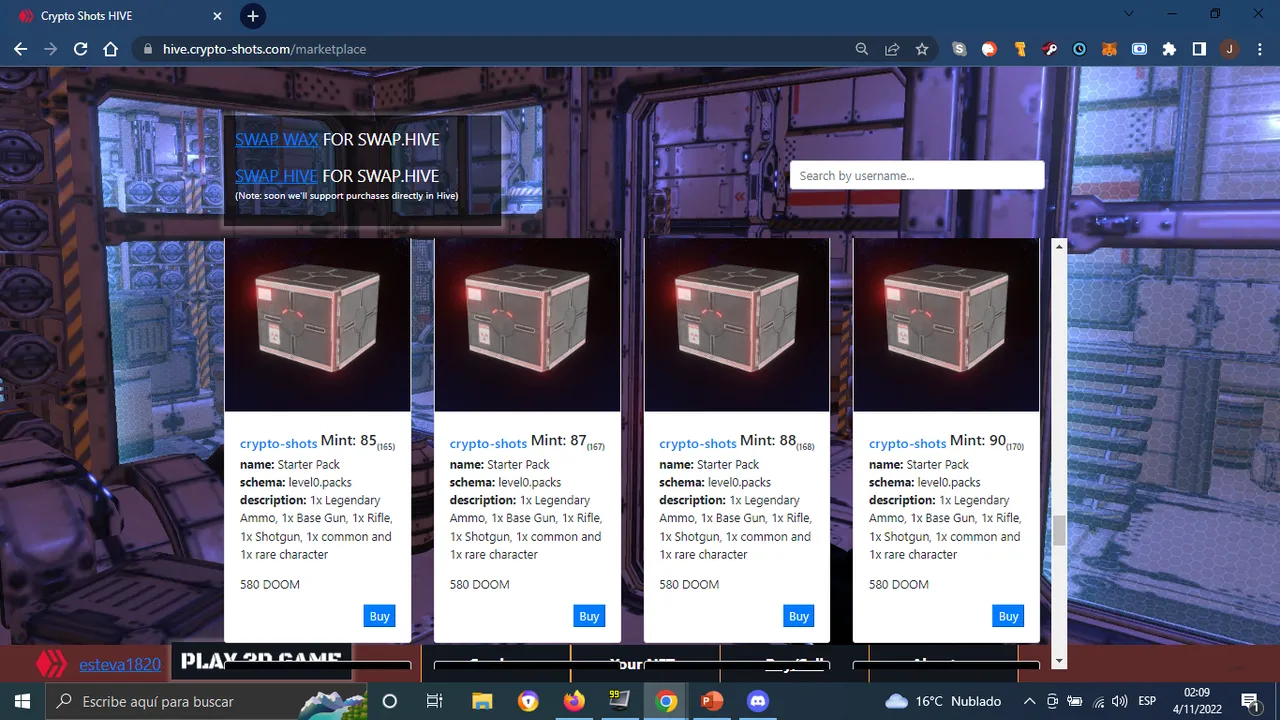
Task: Open the ESP language selector
Action: pyautogui.click(x=1147, y=701)
